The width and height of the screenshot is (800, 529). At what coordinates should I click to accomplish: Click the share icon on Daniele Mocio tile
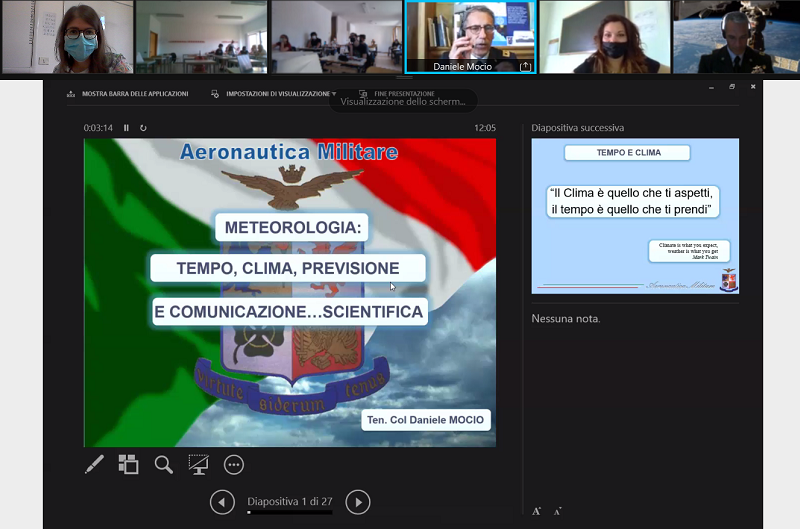point(525,66)
